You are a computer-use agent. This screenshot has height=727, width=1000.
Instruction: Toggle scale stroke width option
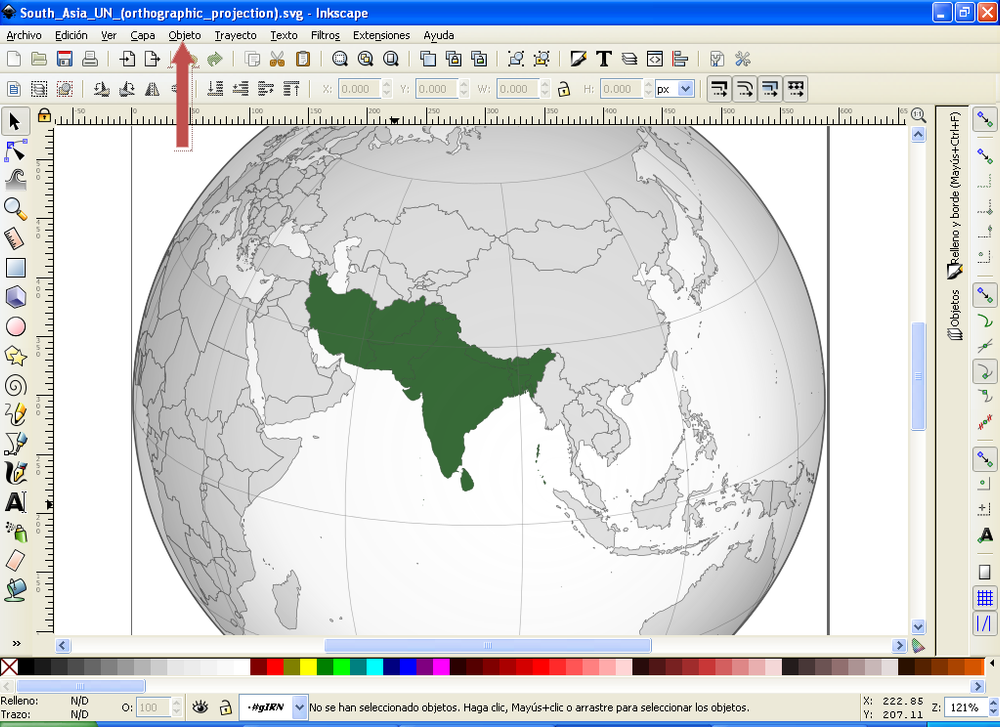click(x=719, y=89)
